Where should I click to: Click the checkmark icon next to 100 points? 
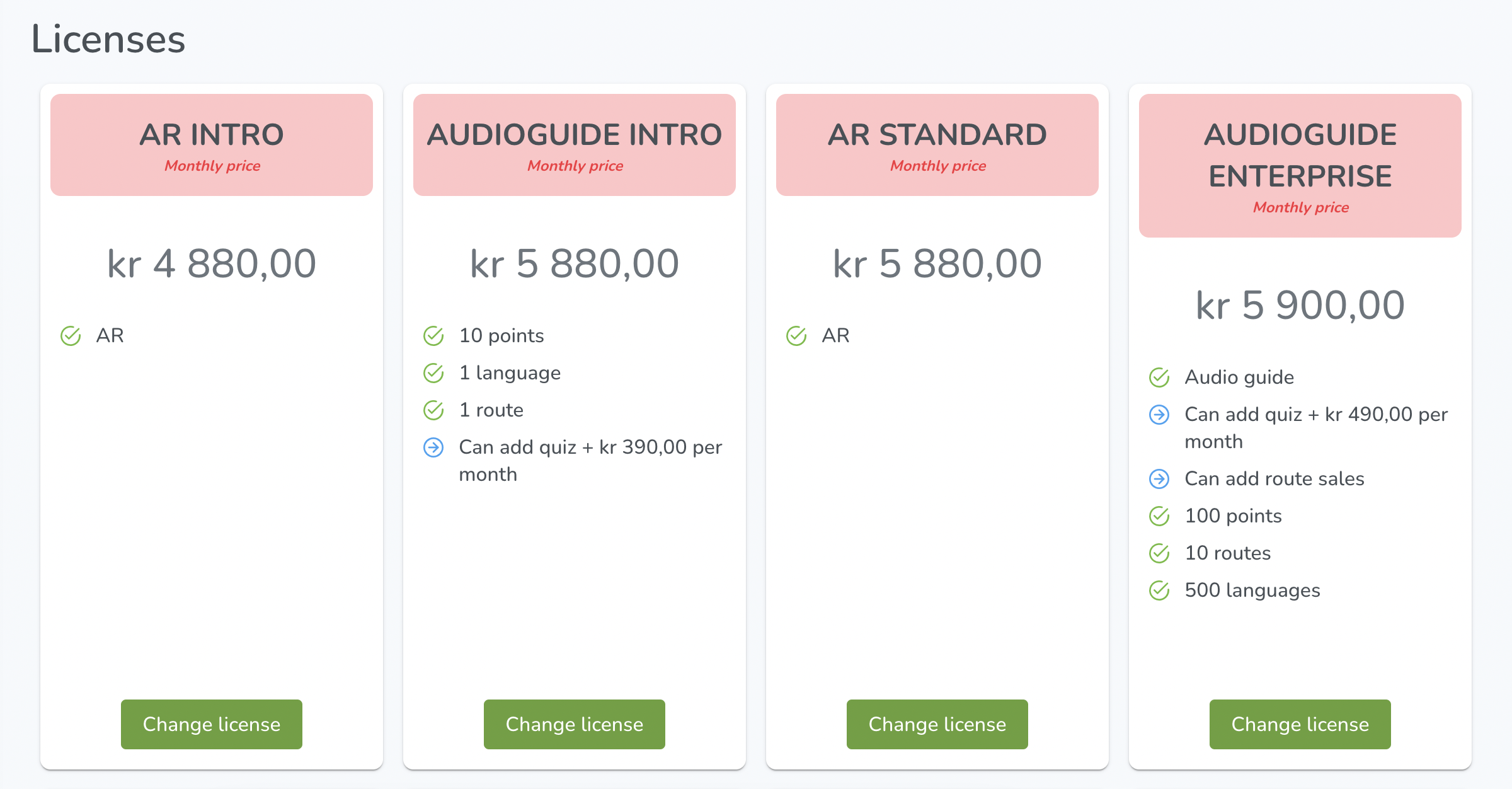click(x=1159, y=516)
